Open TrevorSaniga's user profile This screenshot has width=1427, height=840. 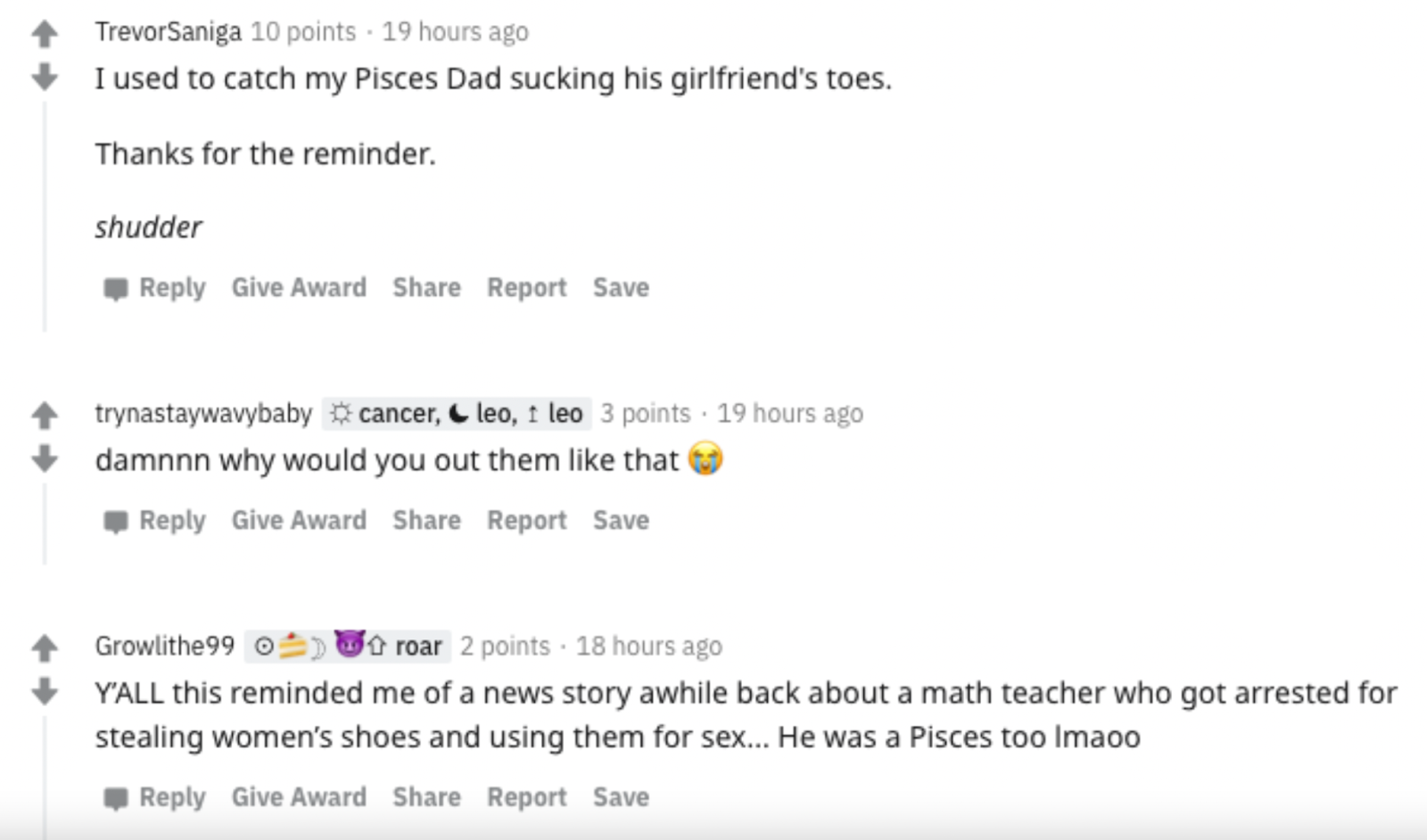pyautogui.click(x=168, y=32)
